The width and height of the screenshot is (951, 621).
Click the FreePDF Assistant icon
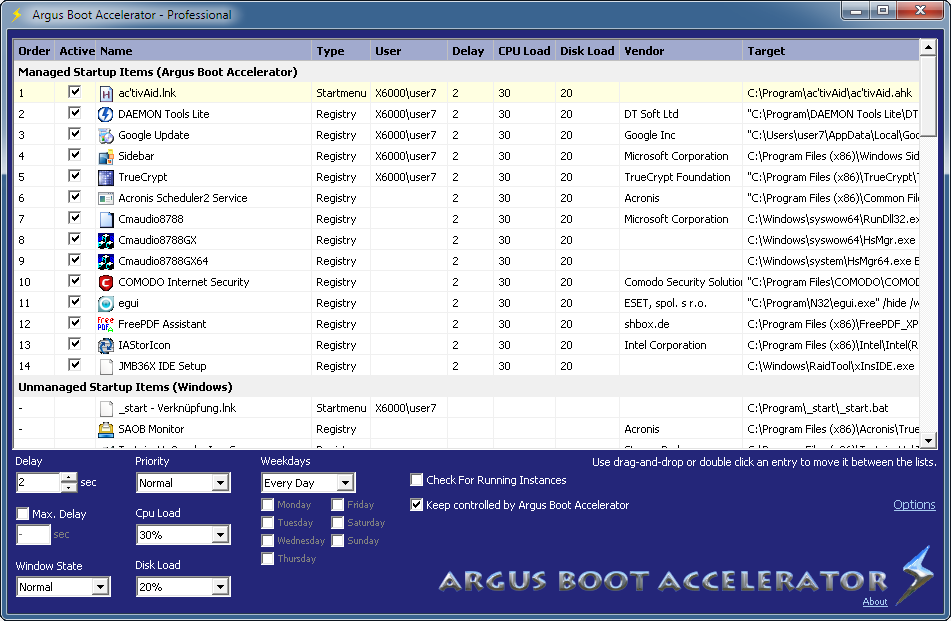click(106, 324)
